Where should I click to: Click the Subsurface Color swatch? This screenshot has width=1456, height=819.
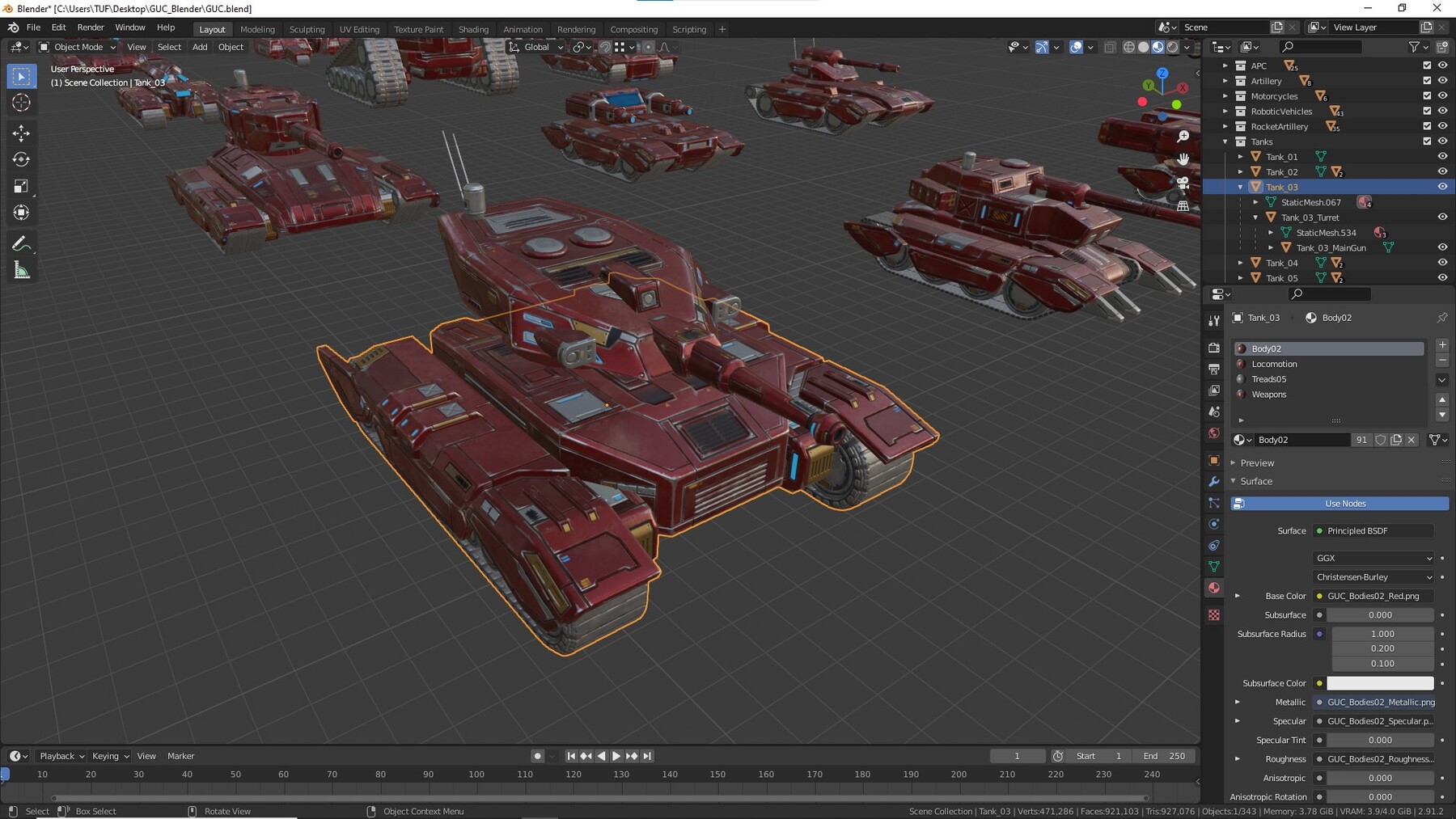pyautogui.click(x=1380, y=683)
